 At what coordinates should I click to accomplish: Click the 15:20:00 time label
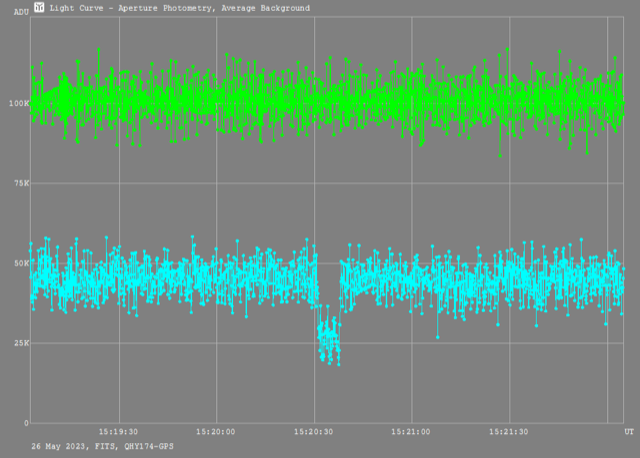coord(216,432)
